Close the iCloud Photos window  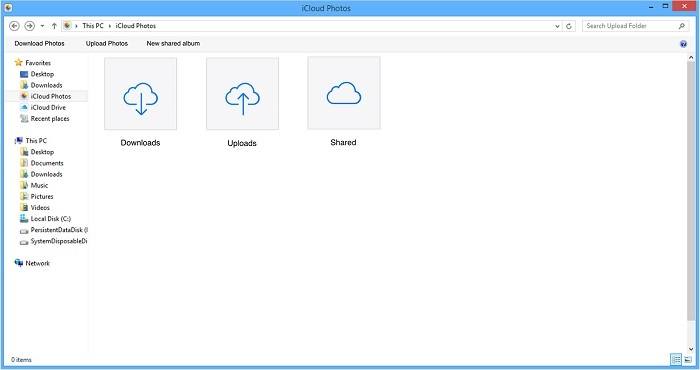tap(684, 6)
